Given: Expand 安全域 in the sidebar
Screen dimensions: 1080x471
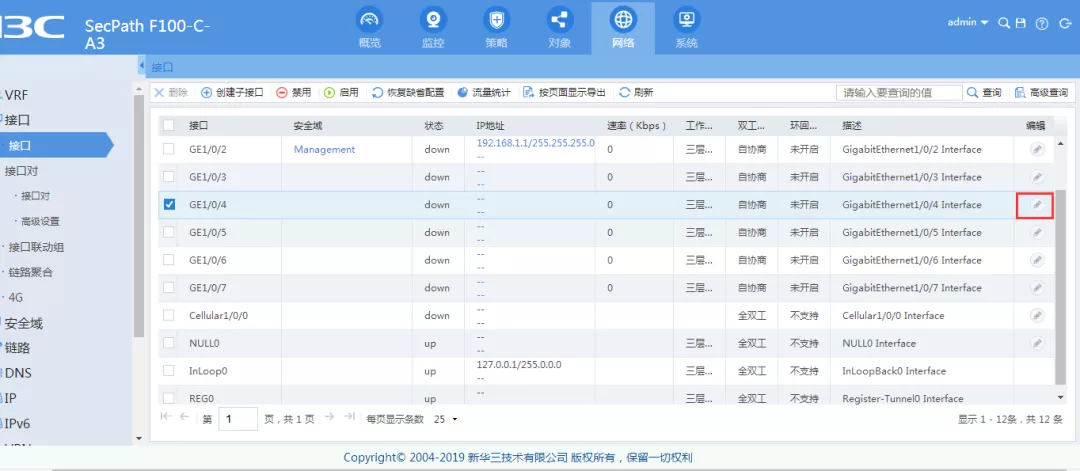Looking at the screenshot, I should coord(23,323).
